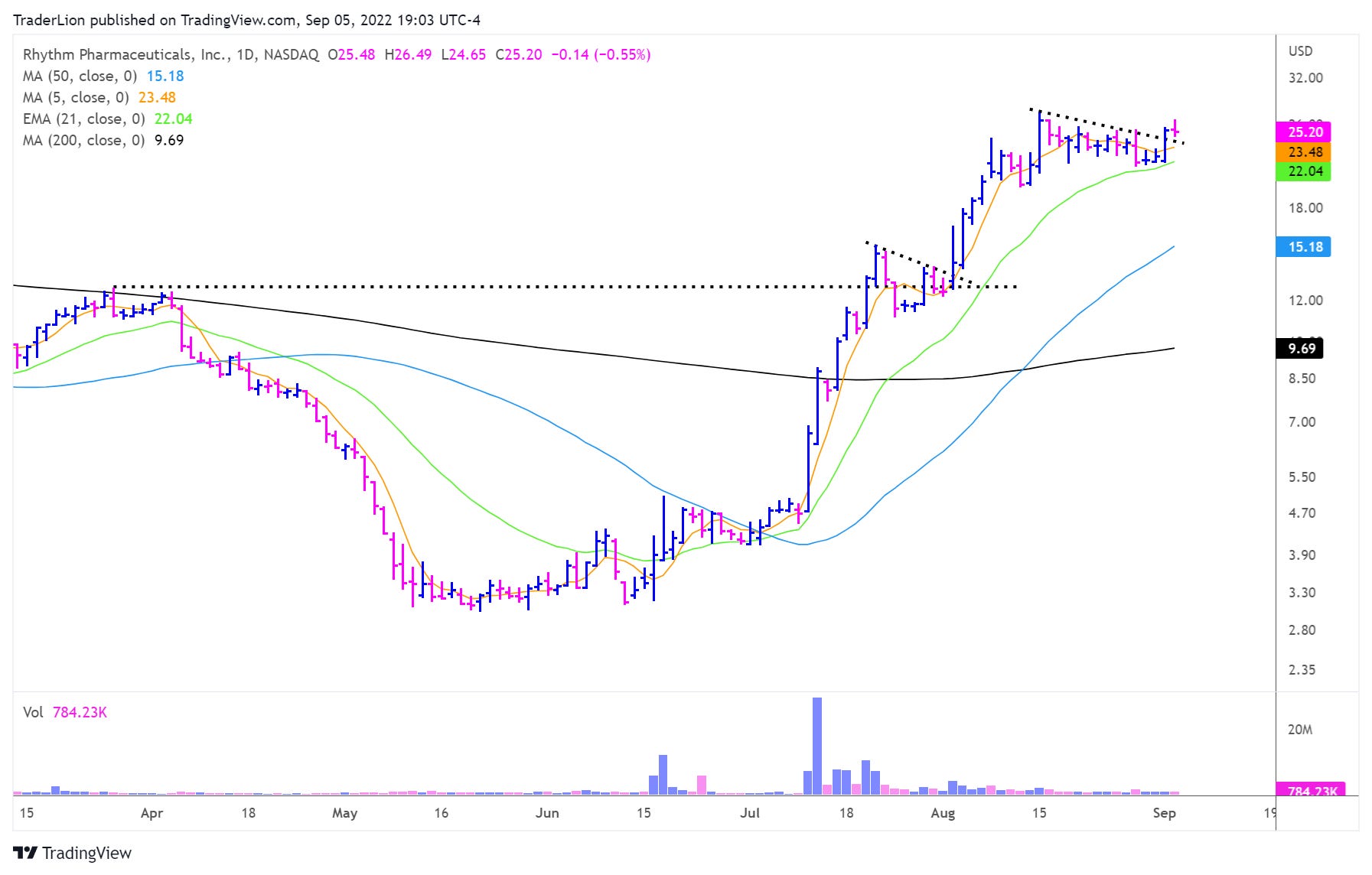This screenshot has height=875, width=1372.
Task: Click the tallest volume bar in July
Action: tap(816, 746)
